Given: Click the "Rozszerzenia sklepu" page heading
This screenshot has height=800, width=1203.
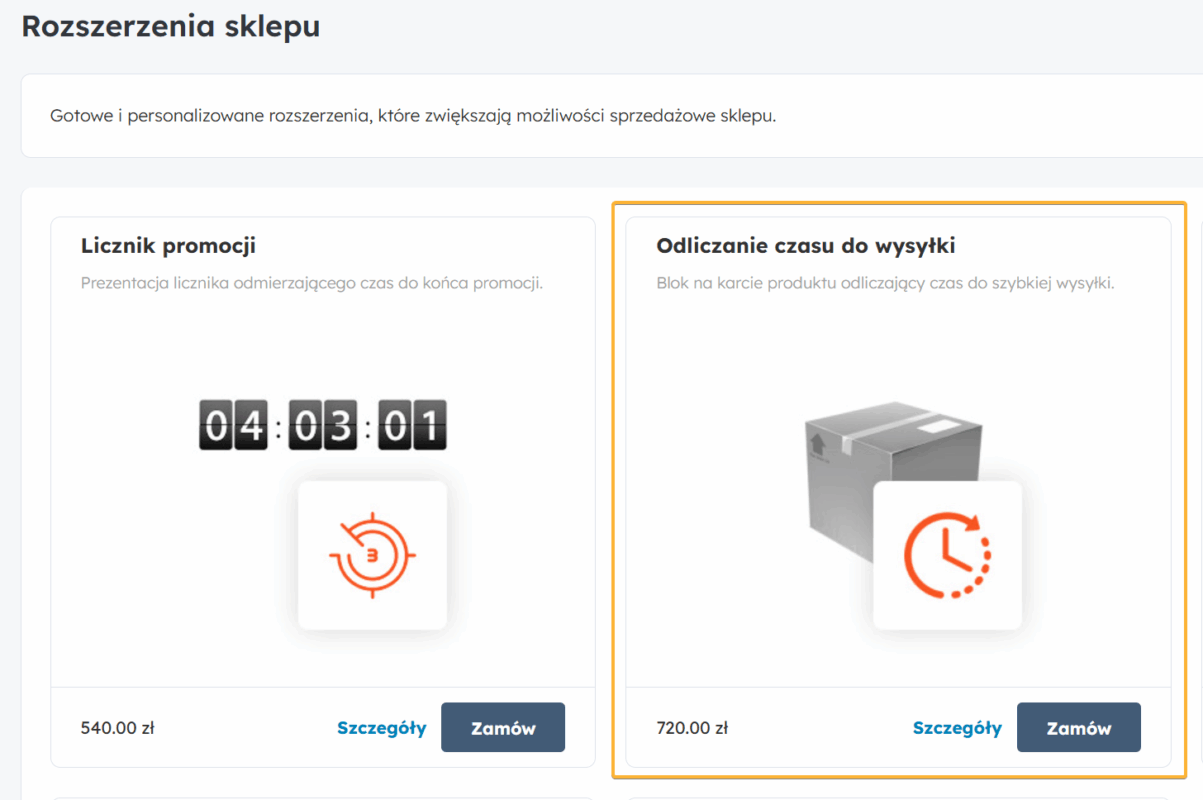Looking at the screenshot, I should [170, 26].
